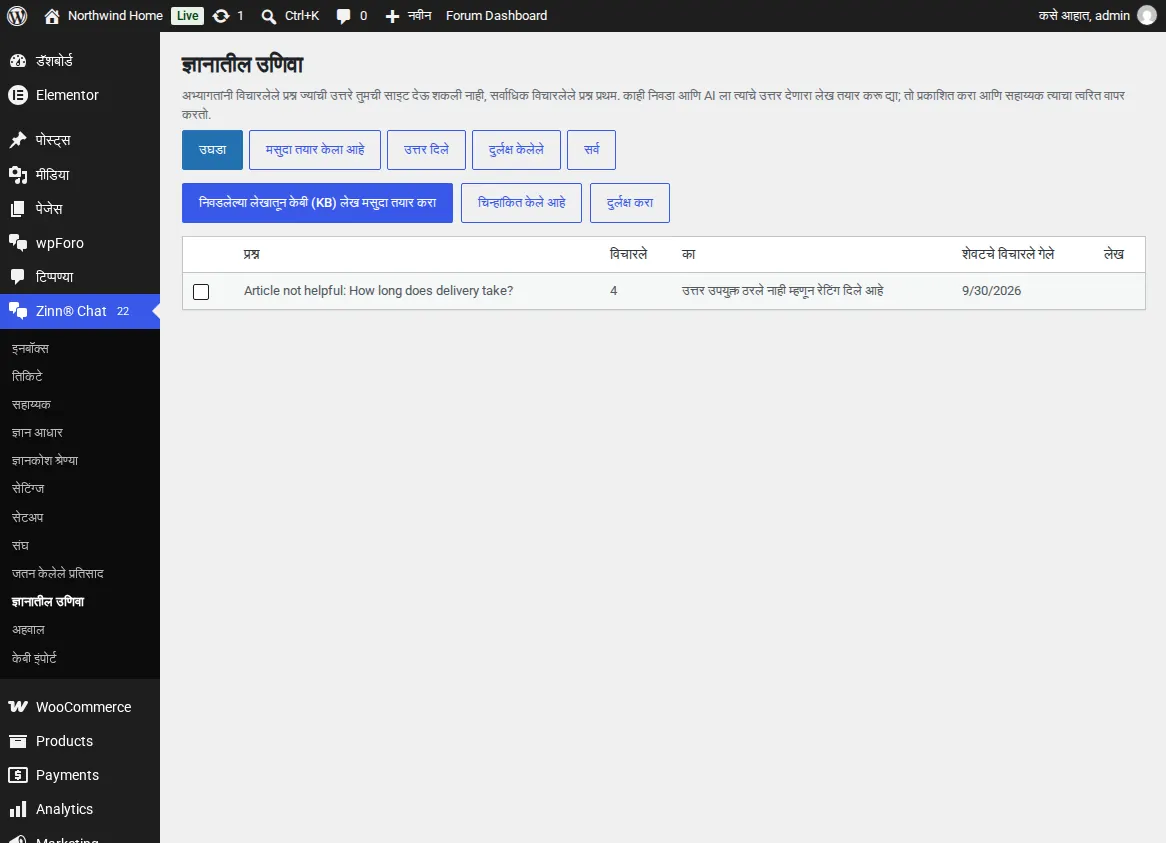
Task: Open Elementor from sidebar icon
Action: 18,95
